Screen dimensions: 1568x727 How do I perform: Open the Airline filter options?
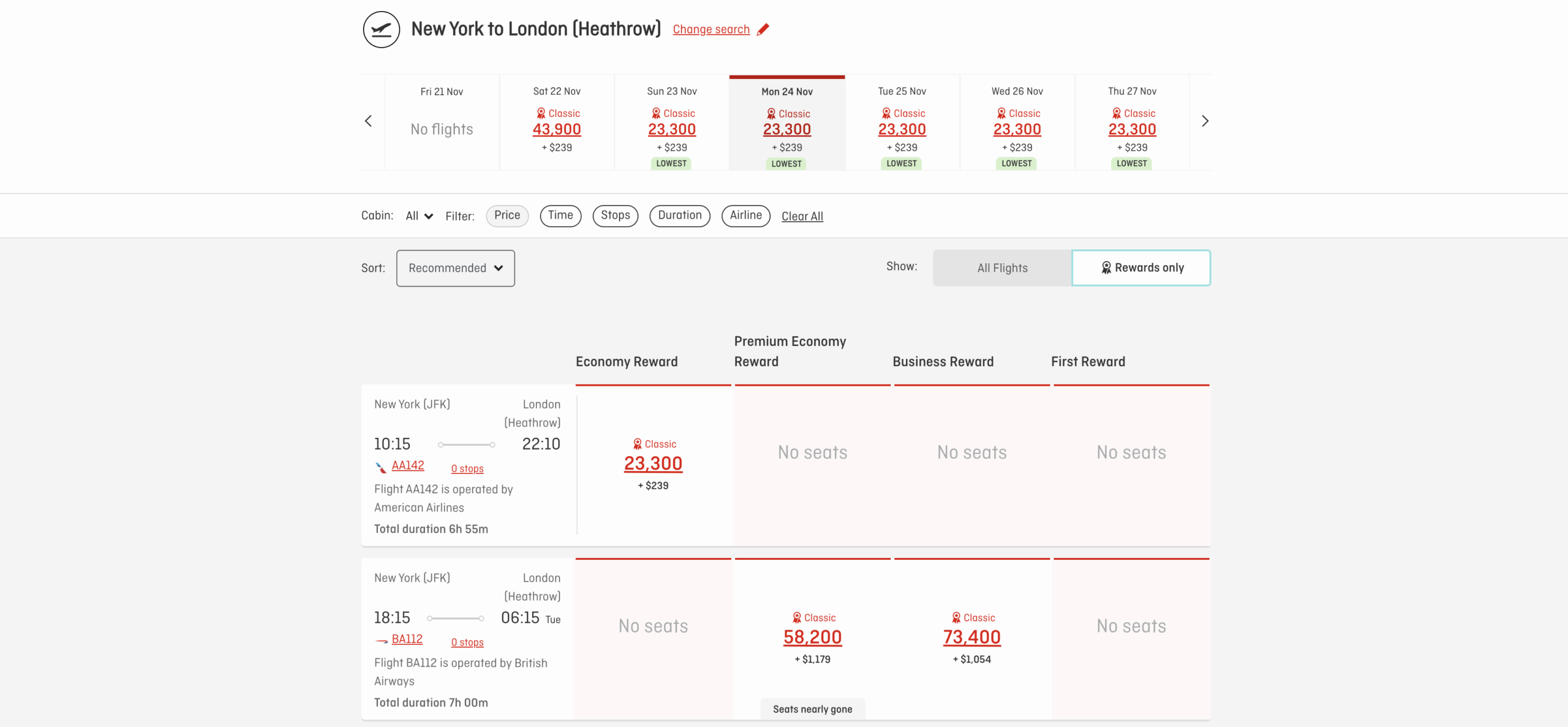pos(745,216)
